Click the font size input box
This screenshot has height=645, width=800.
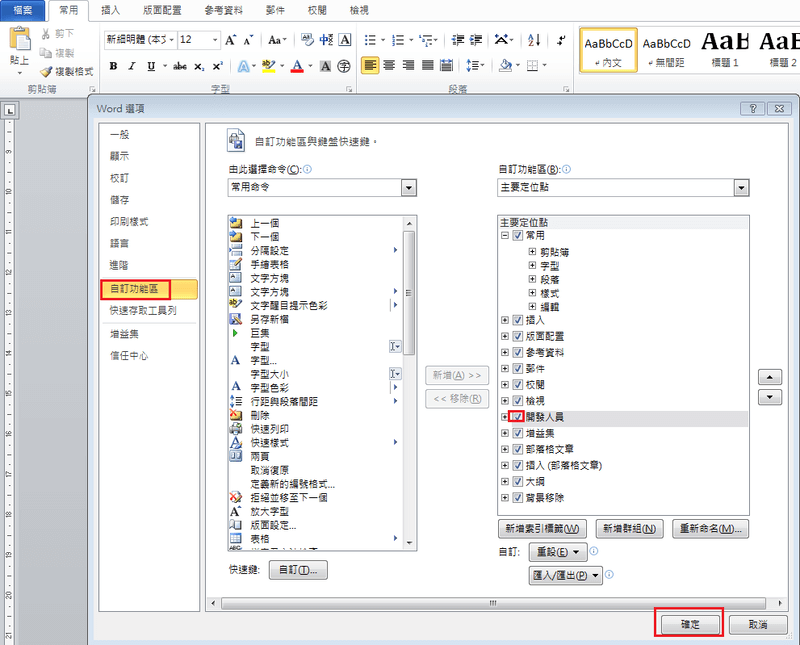pyautogui.click(x=194, y=40)
